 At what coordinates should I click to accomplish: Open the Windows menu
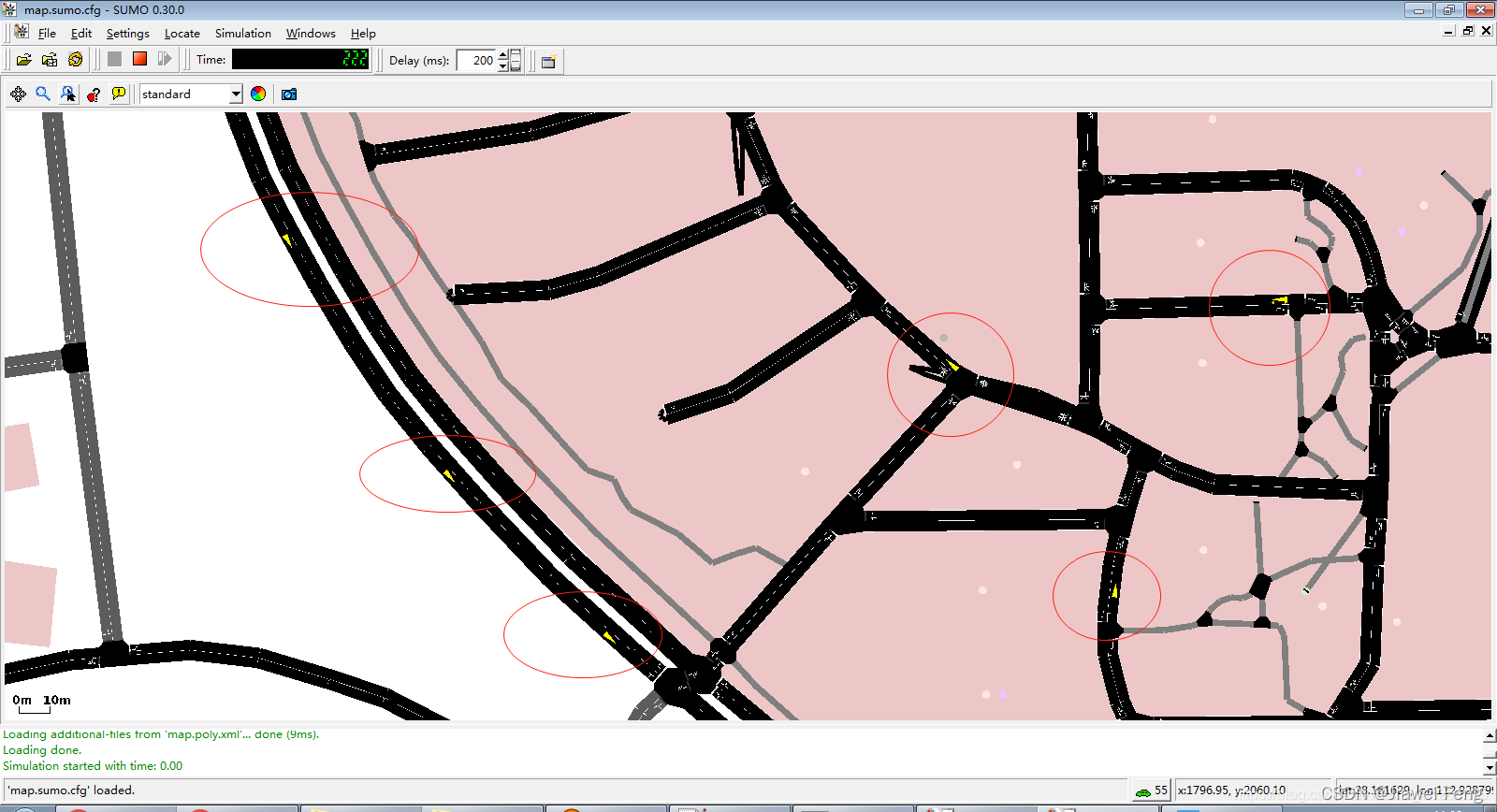coord(311,33)
